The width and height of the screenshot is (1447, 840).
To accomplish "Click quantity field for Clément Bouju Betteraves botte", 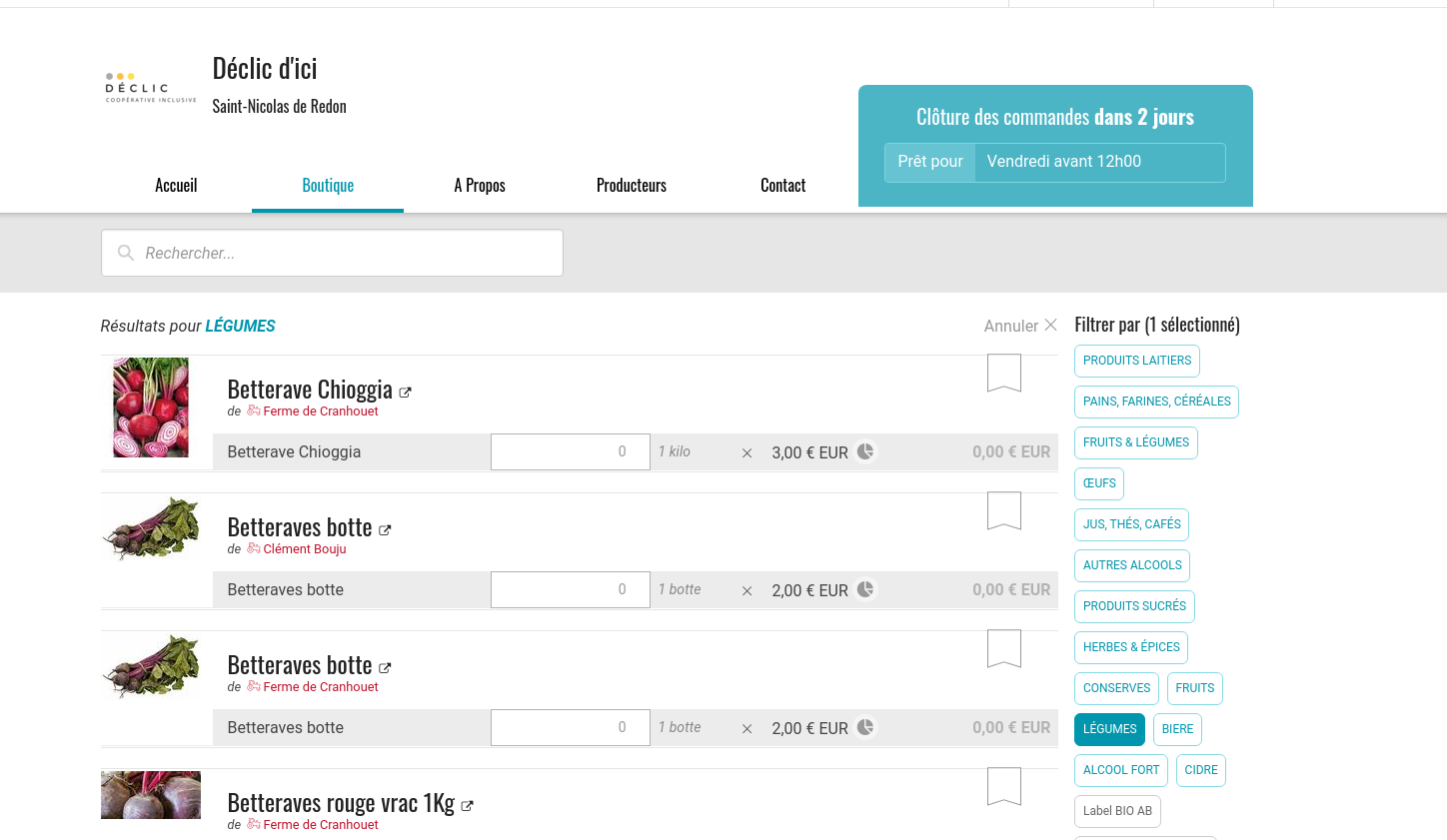I will 571,589.
